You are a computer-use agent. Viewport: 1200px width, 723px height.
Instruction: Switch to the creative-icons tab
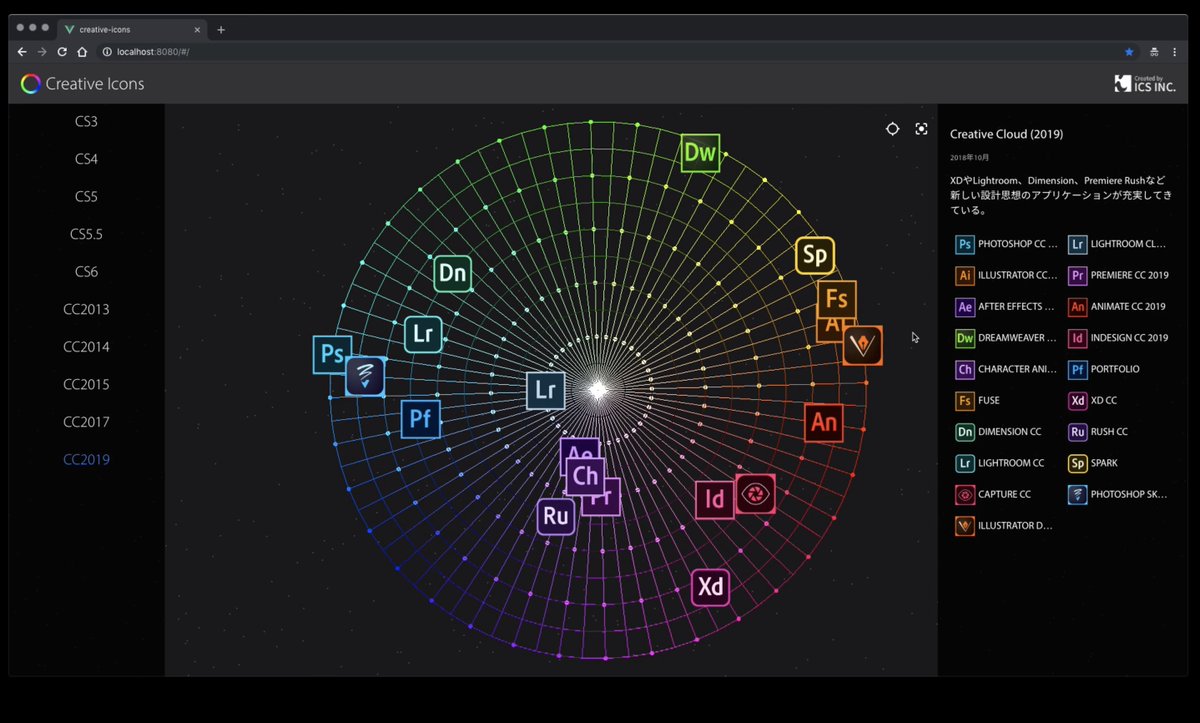click(132, 29)
